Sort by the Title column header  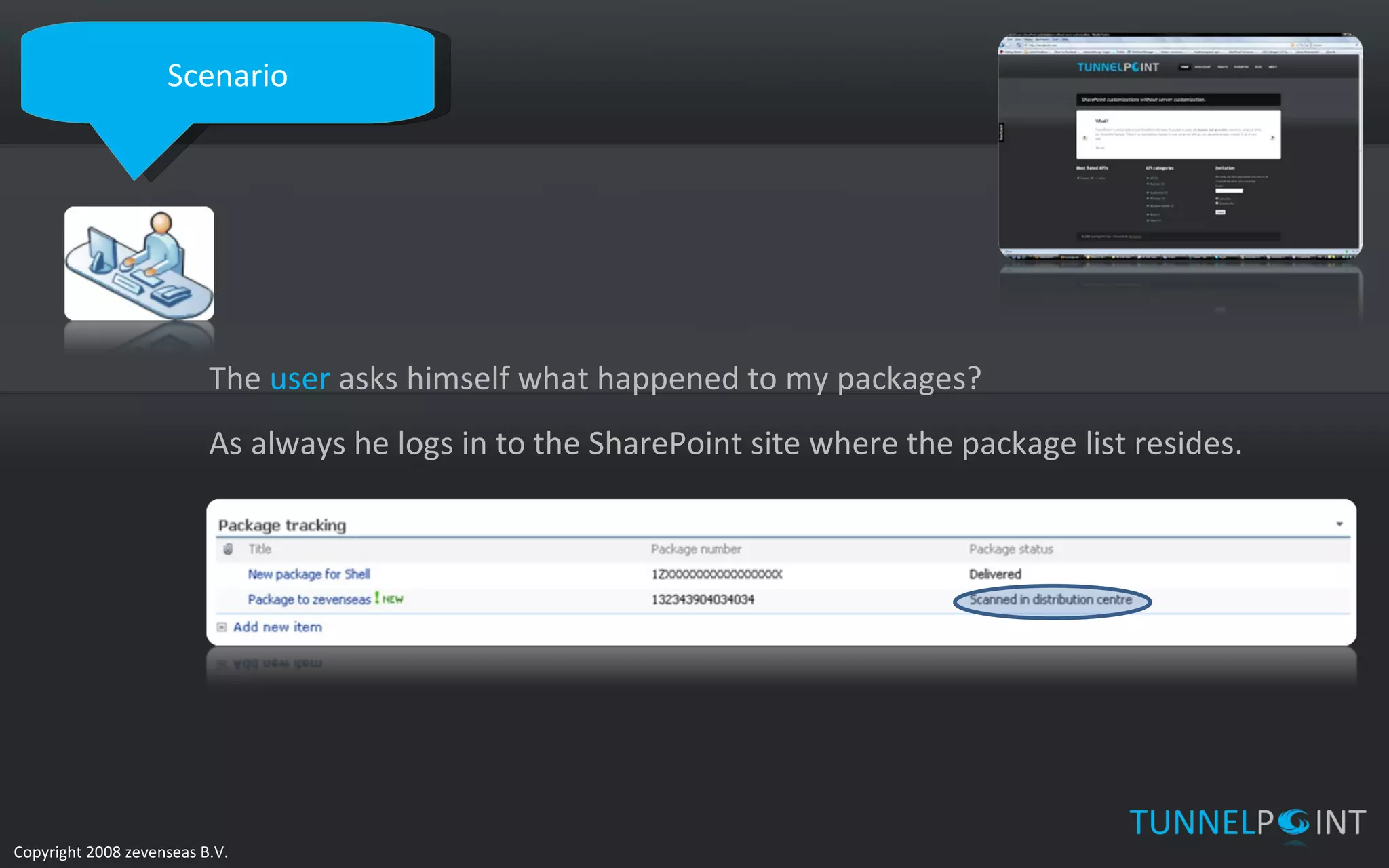coord(260,549)
